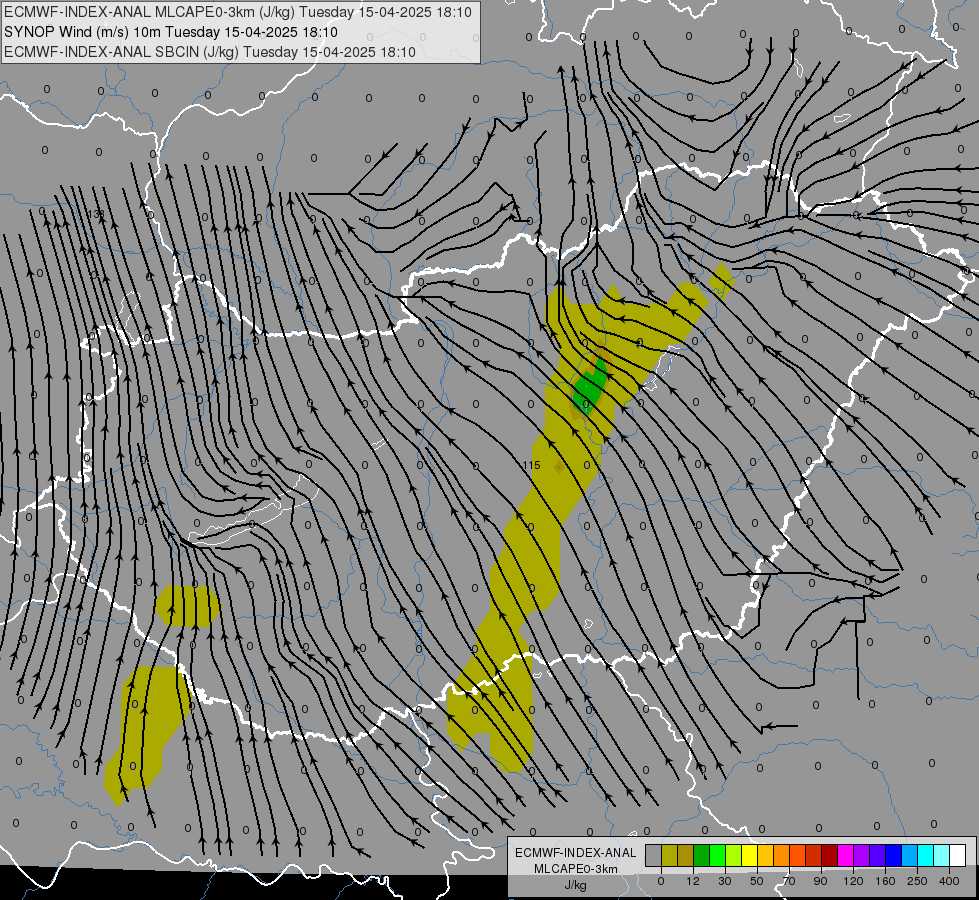Click the legend tick value 400
Image resolution: width=979 pixels, height=900 pixels.
[x=949, y=881]
